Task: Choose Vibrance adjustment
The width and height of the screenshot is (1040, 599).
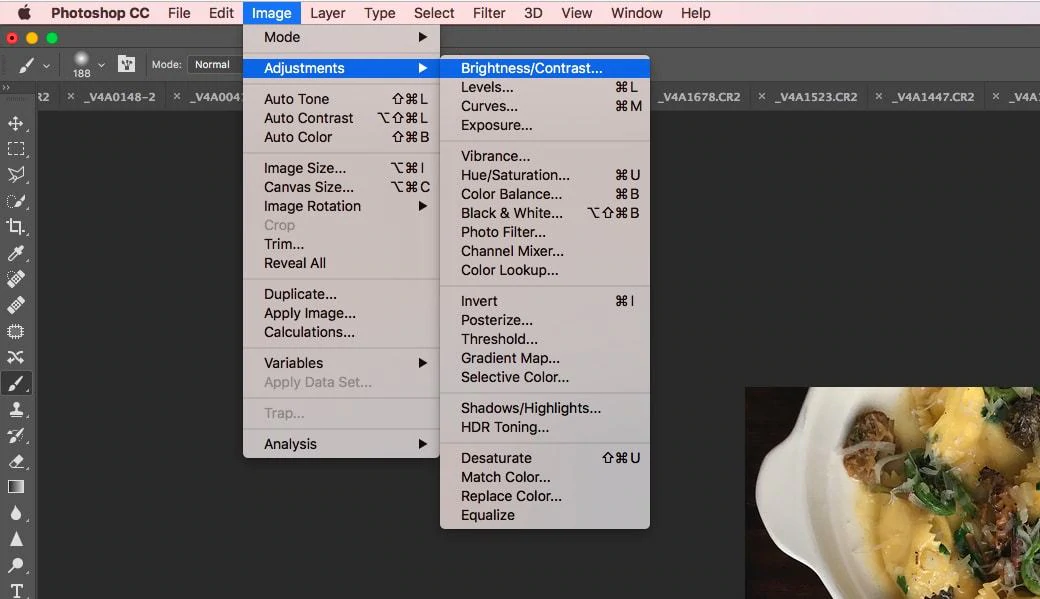Action: pyautogui.click(x=545, y=156)
